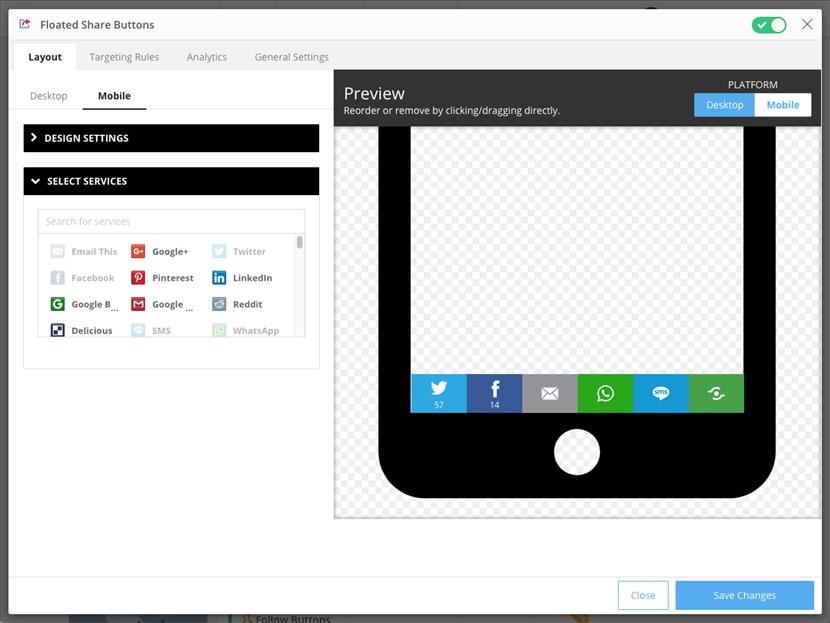Click the Pinterest service label
830x623 pixels.
tap(173, 278)
